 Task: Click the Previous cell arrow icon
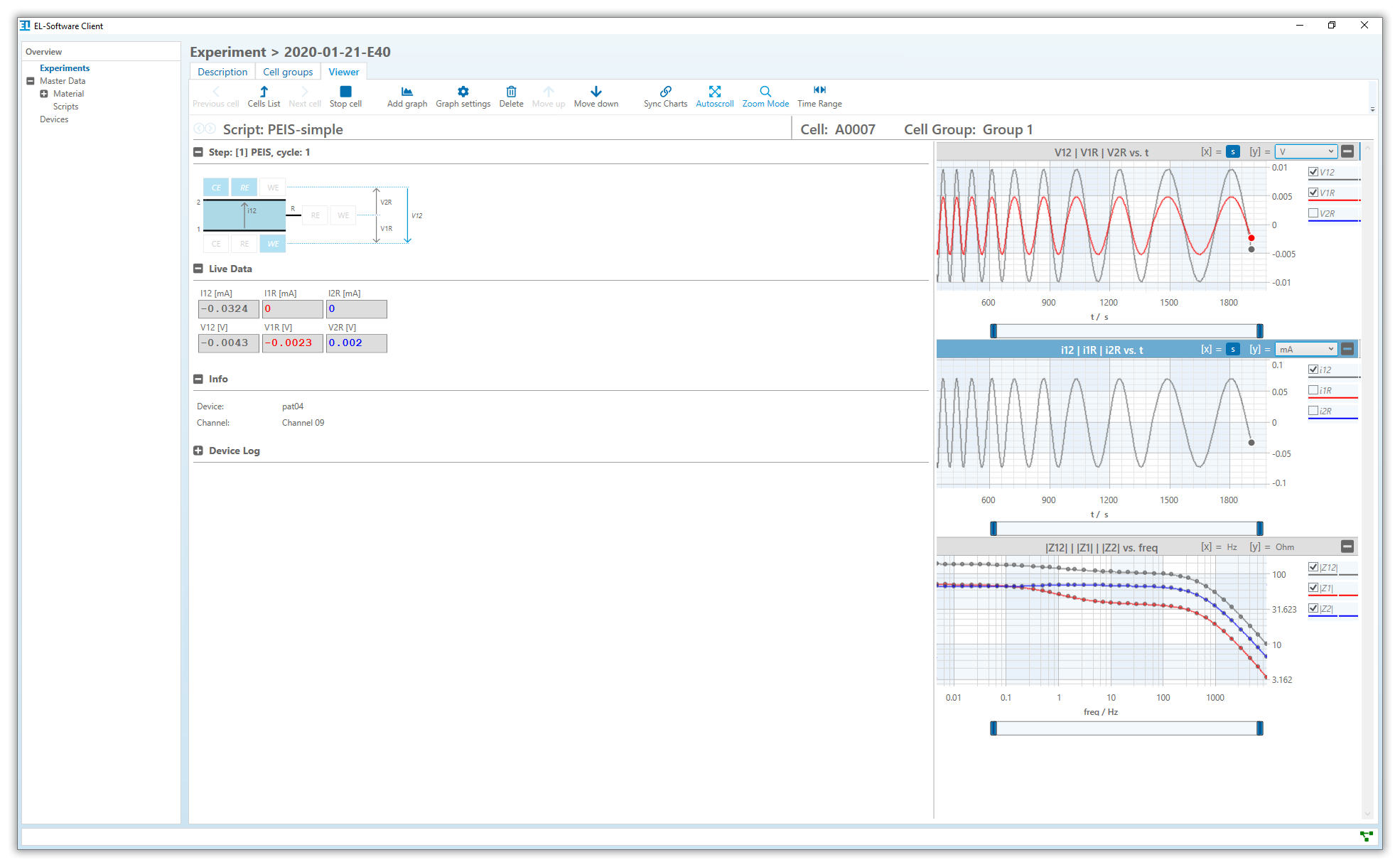coord(216,92)
